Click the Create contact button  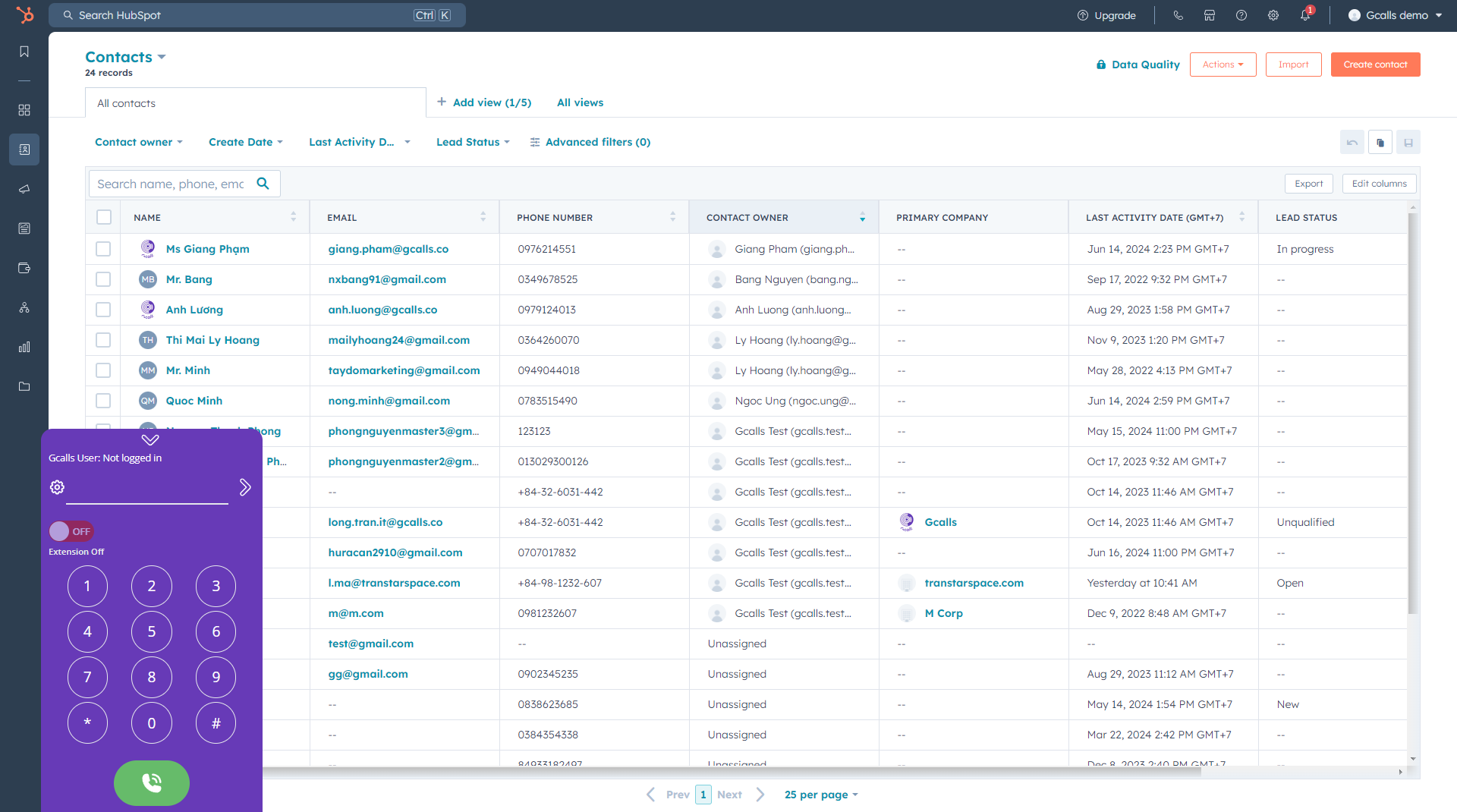click(1375, 65)
